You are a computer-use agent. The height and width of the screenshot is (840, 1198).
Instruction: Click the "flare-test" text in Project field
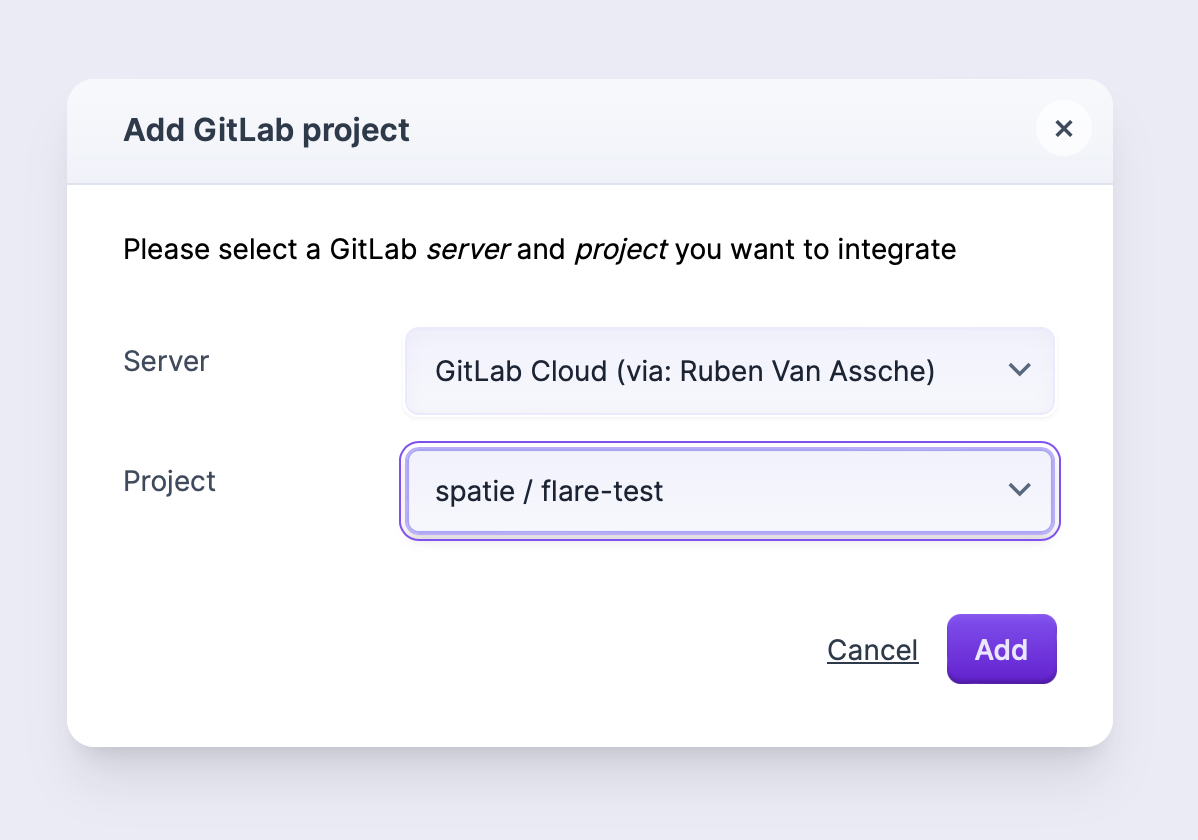pyautogui.click(x=602, y=491)
